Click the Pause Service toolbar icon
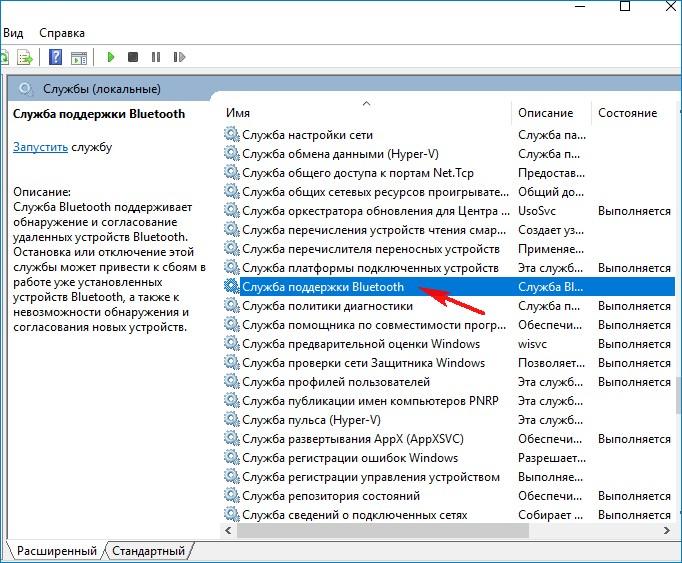 pos(156,57)
